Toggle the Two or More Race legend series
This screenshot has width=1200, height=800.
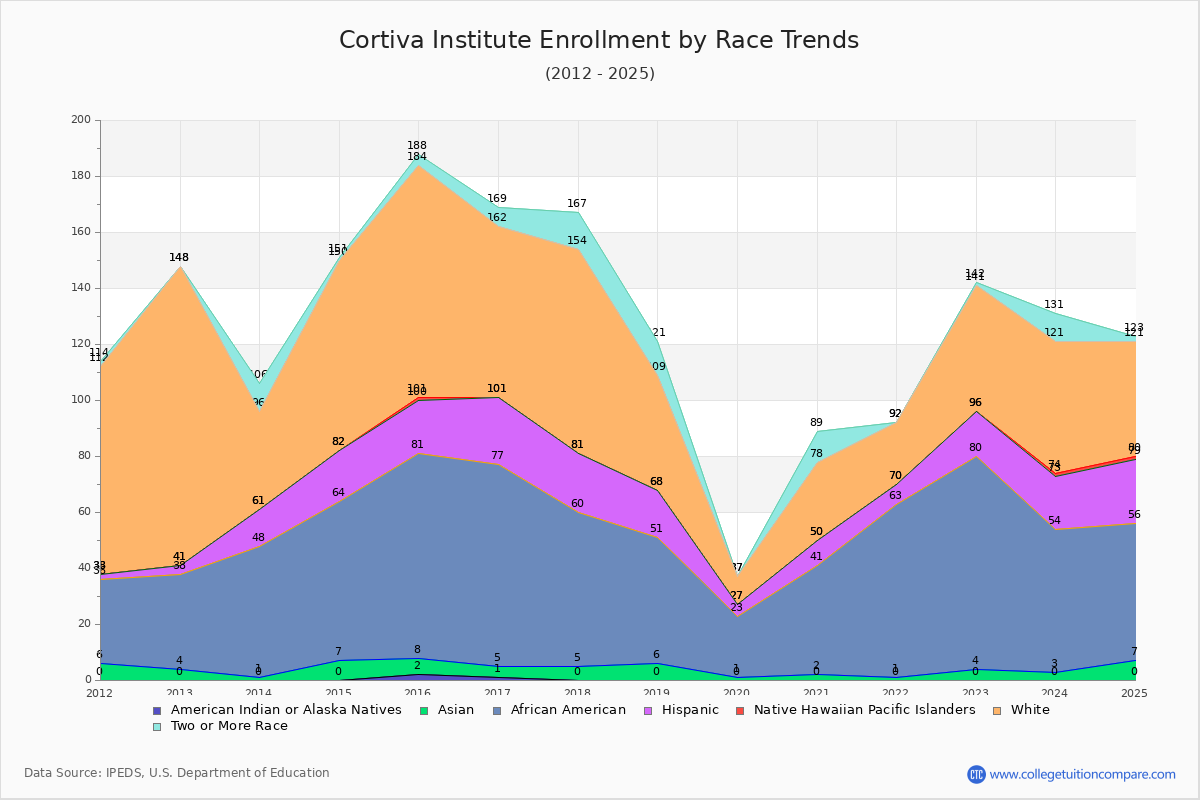[220, 726]
